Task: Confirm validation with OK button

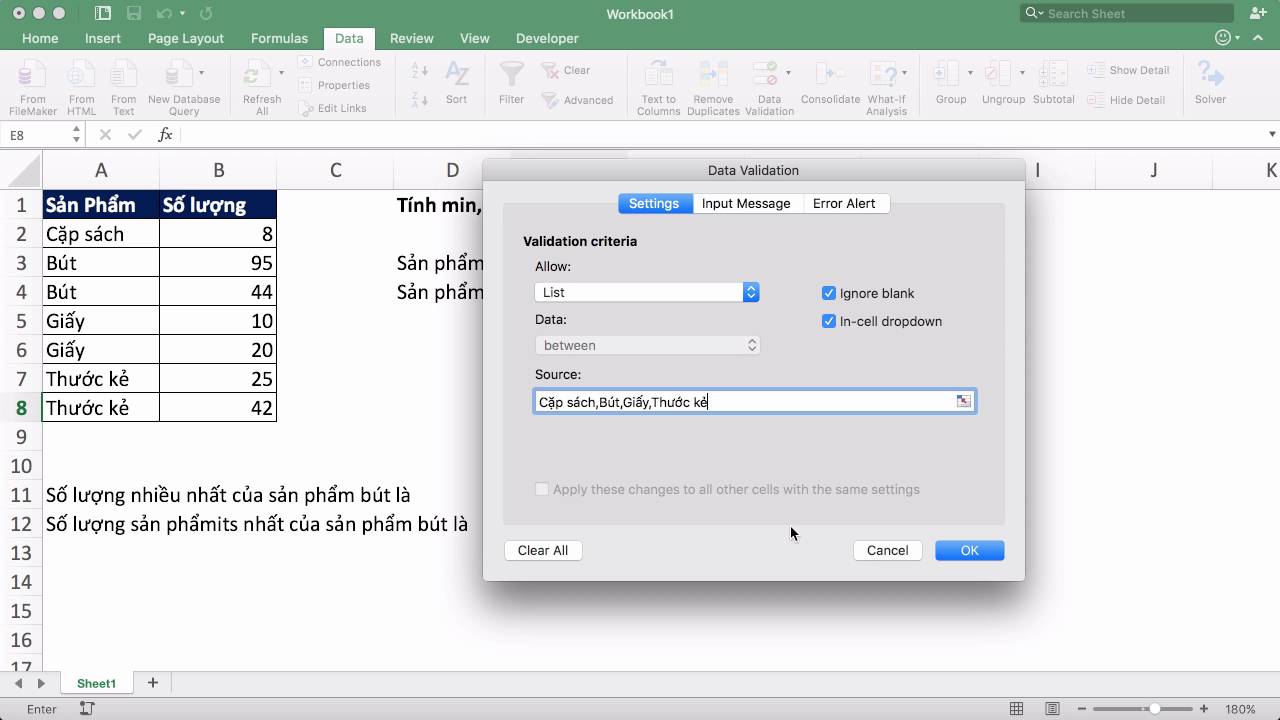Action: pos(968,550)
